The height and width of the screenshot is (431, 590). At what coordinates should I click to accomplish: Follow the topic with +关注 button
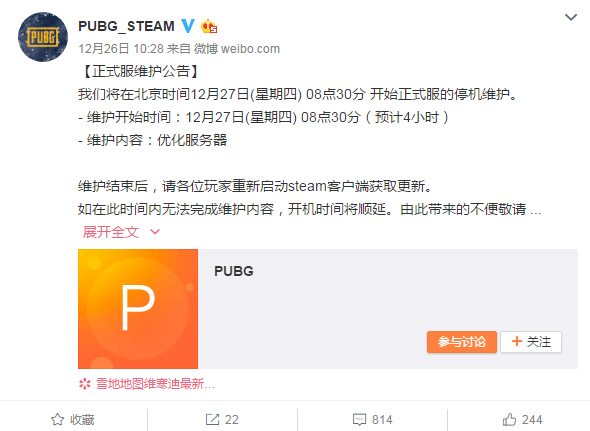[531, 342]
